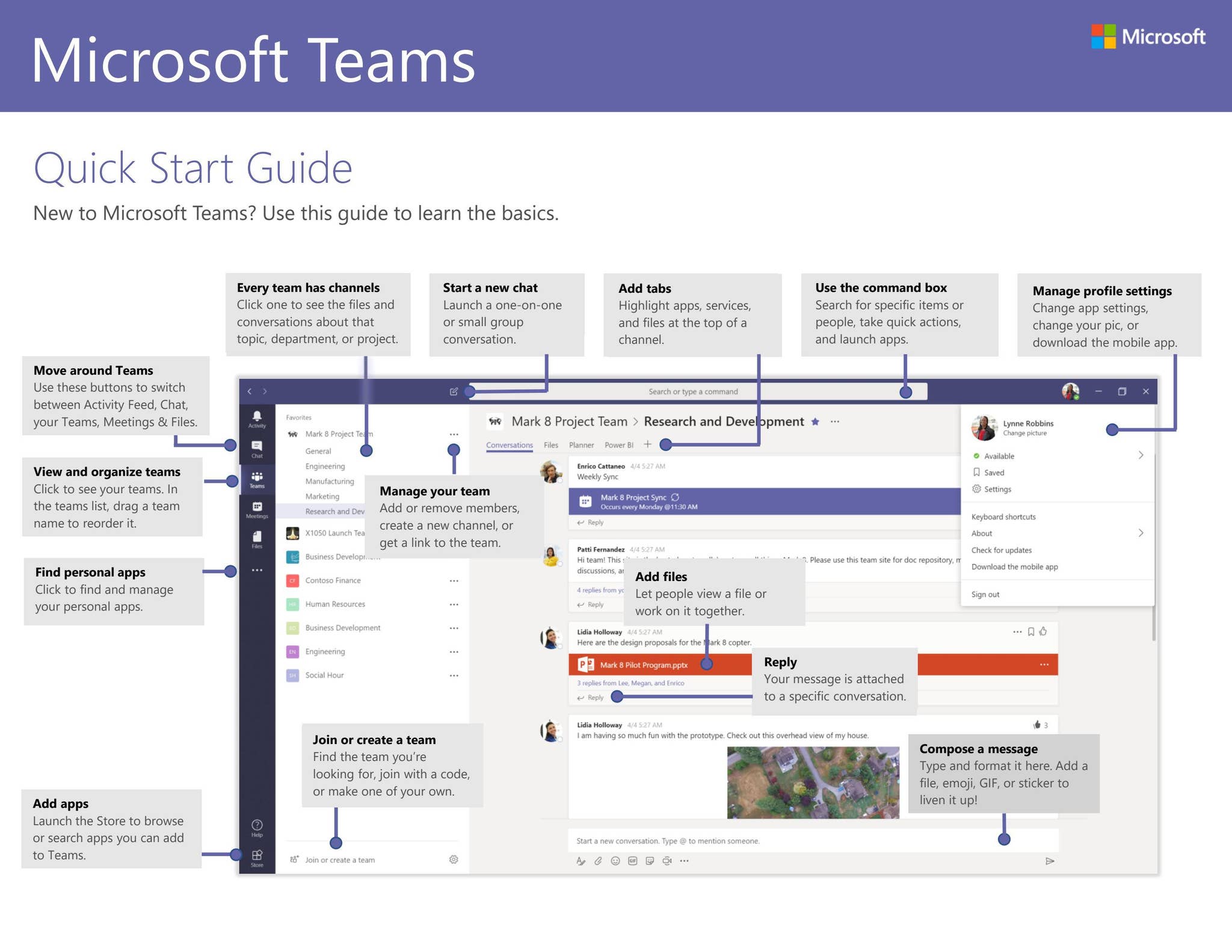1232x952 pixels.
Task: Expand the Available status submenu chevron
Action: (x=1141, y=455)
